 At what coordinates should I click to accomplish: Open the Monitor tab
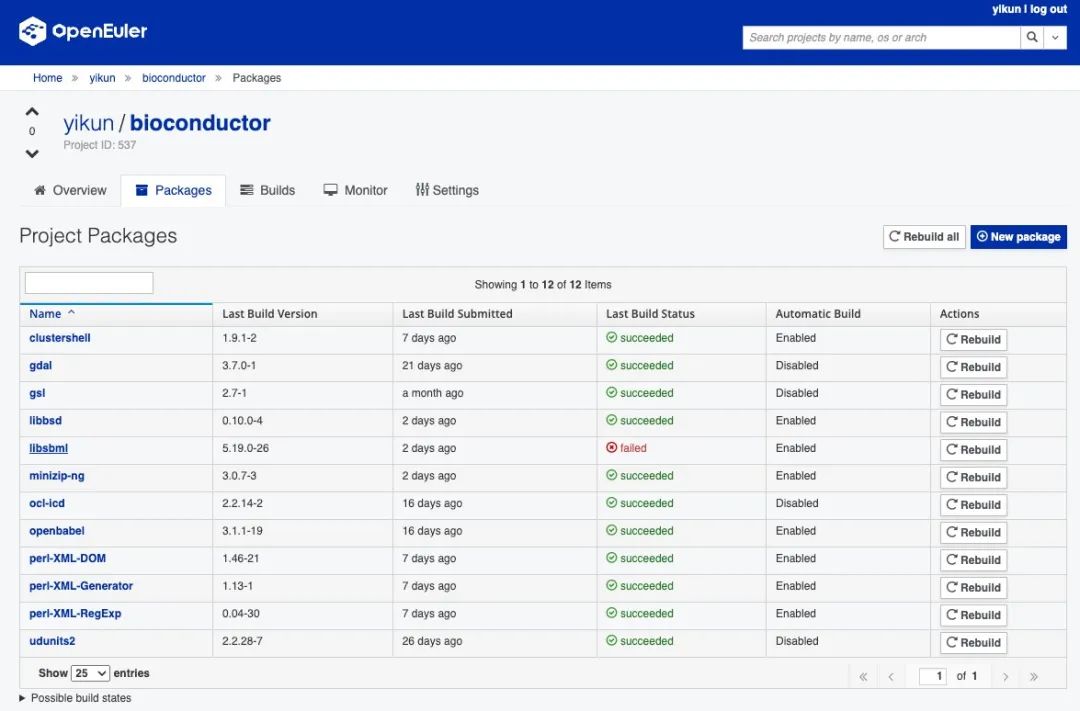[x=355, y=190]
